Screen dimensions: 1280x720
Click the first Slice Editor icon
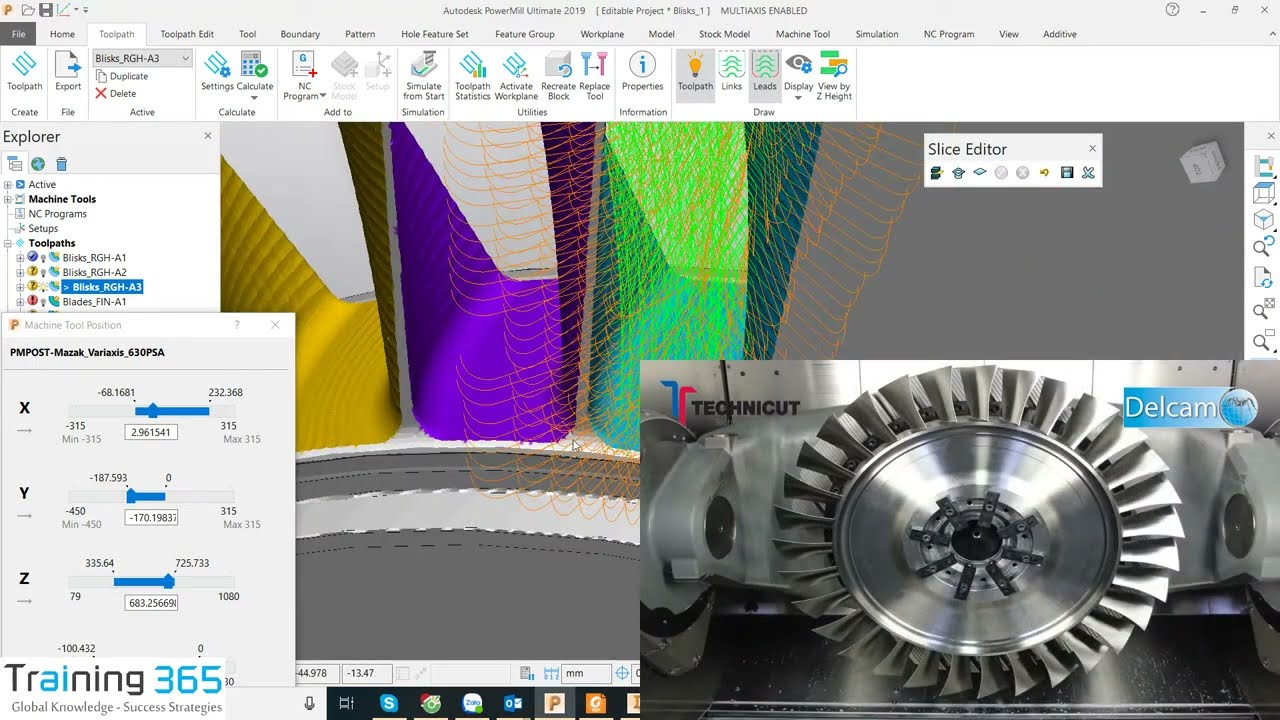point(937,173)
